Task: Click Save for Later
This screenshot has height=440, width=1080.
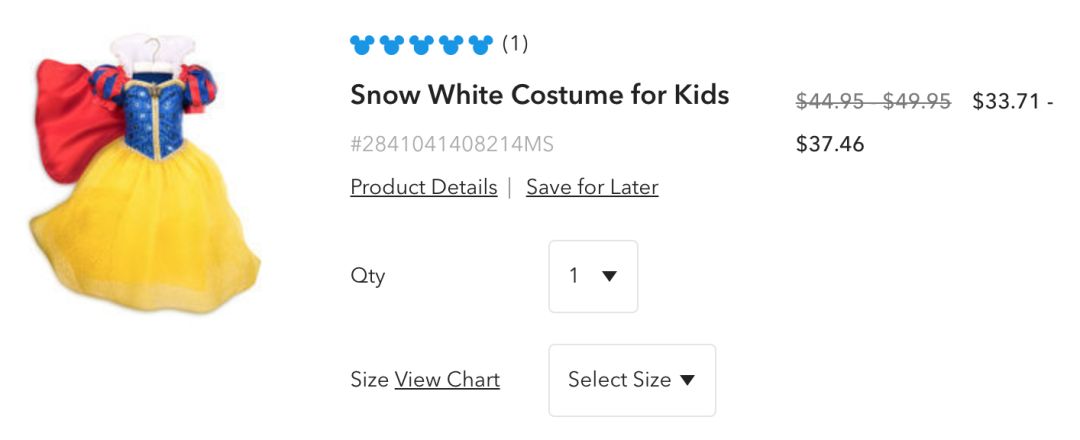Action: pyautogui.click(x=592, y=187)
